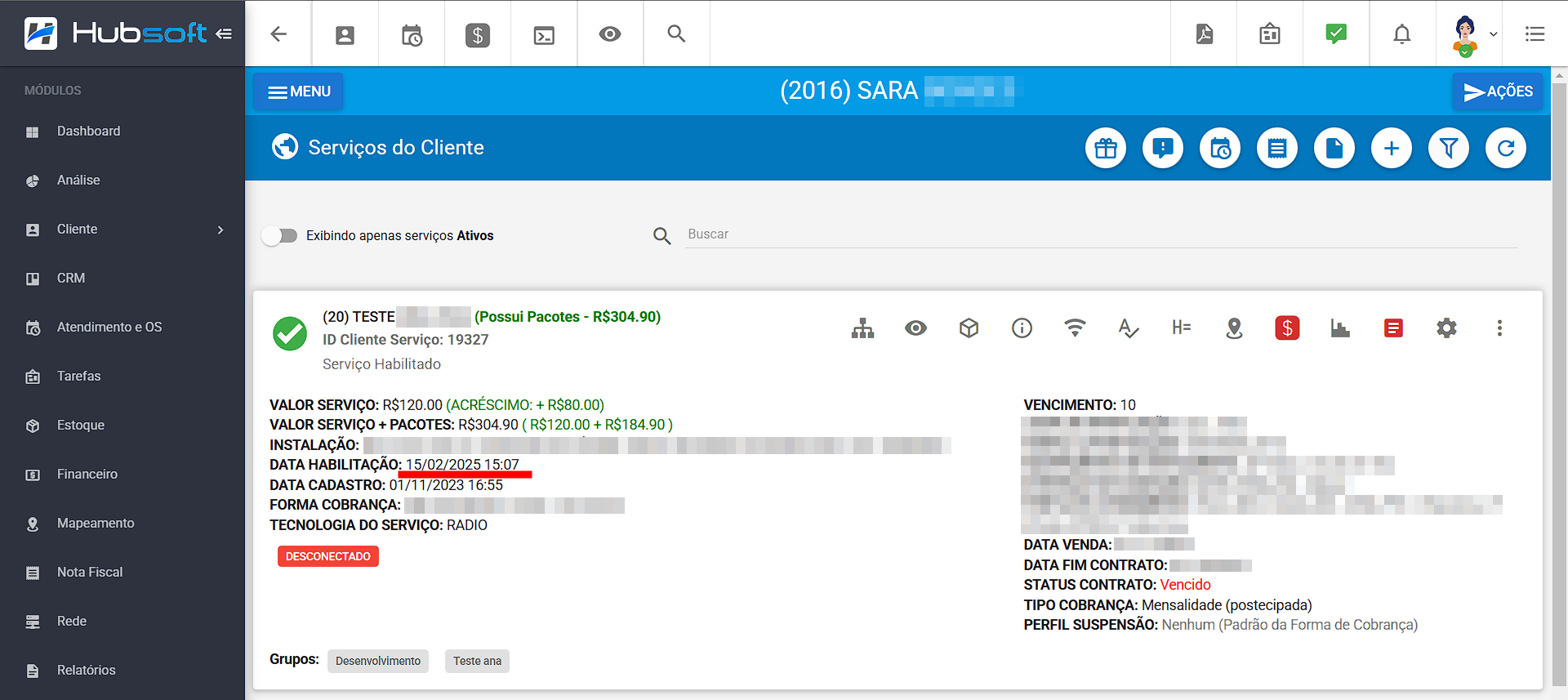
Task: Add a new service with plus icon
Action: point(1392,148)
